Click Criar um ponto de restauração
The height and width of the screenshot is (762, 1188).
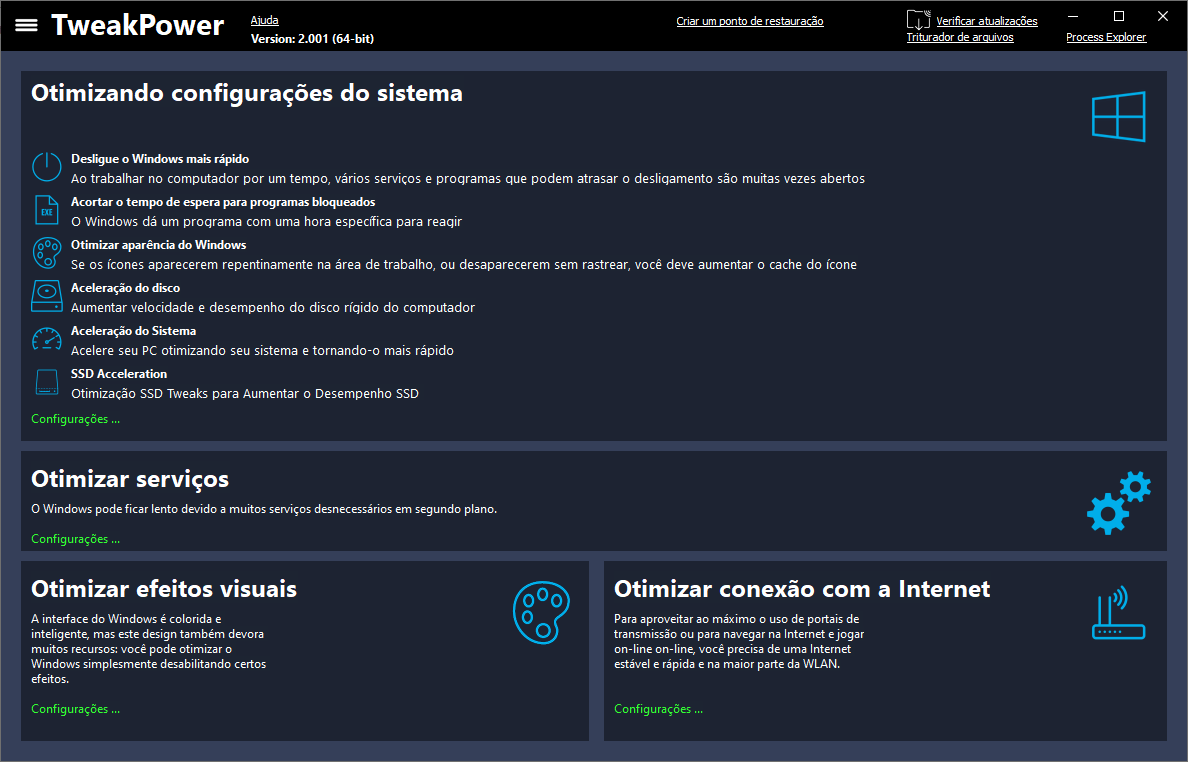[x=749, y=21]
